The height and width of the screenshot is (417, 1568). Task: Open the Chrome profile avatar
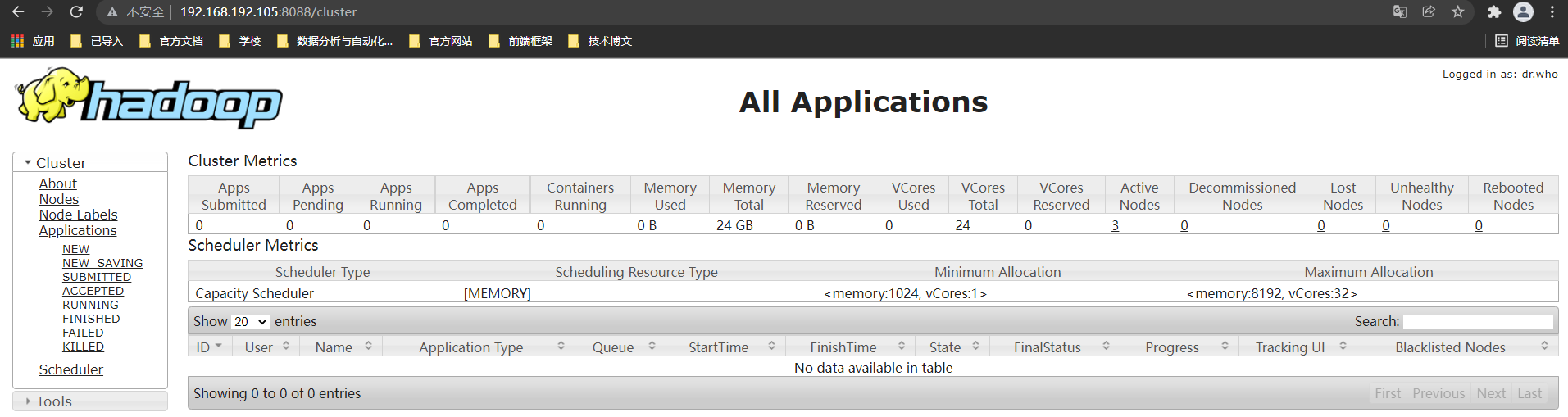(1524, 11)
